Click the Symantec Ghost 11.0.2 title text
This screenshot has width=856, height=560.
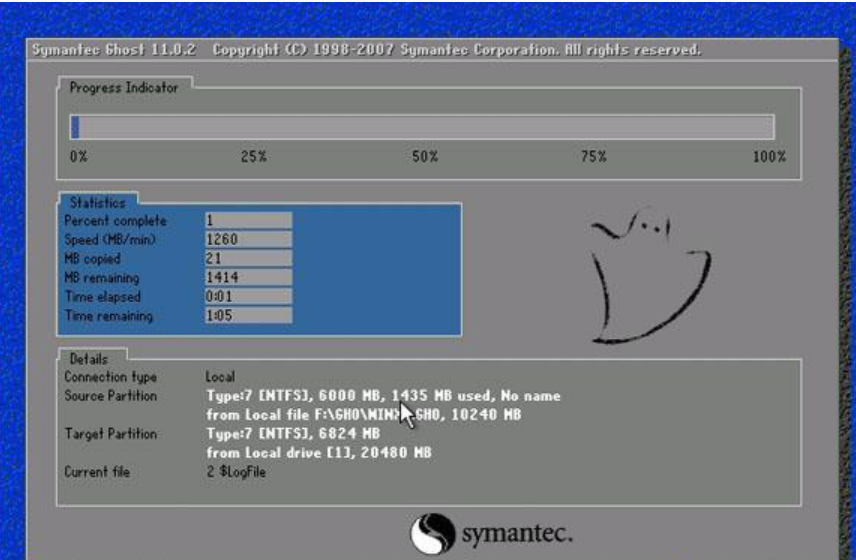(114, 50)
